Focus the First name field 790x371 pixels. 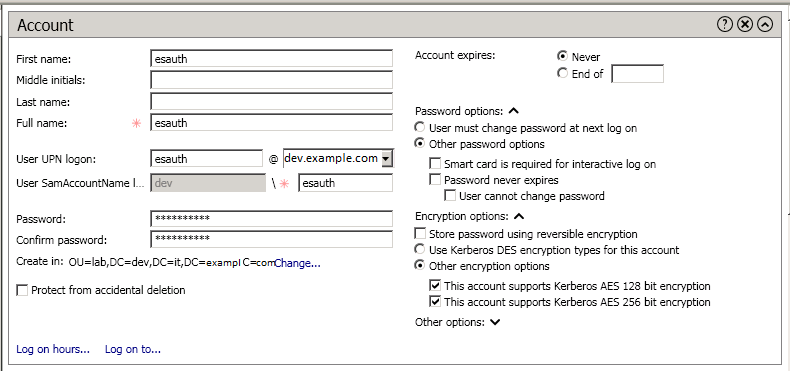coord(272,58)
